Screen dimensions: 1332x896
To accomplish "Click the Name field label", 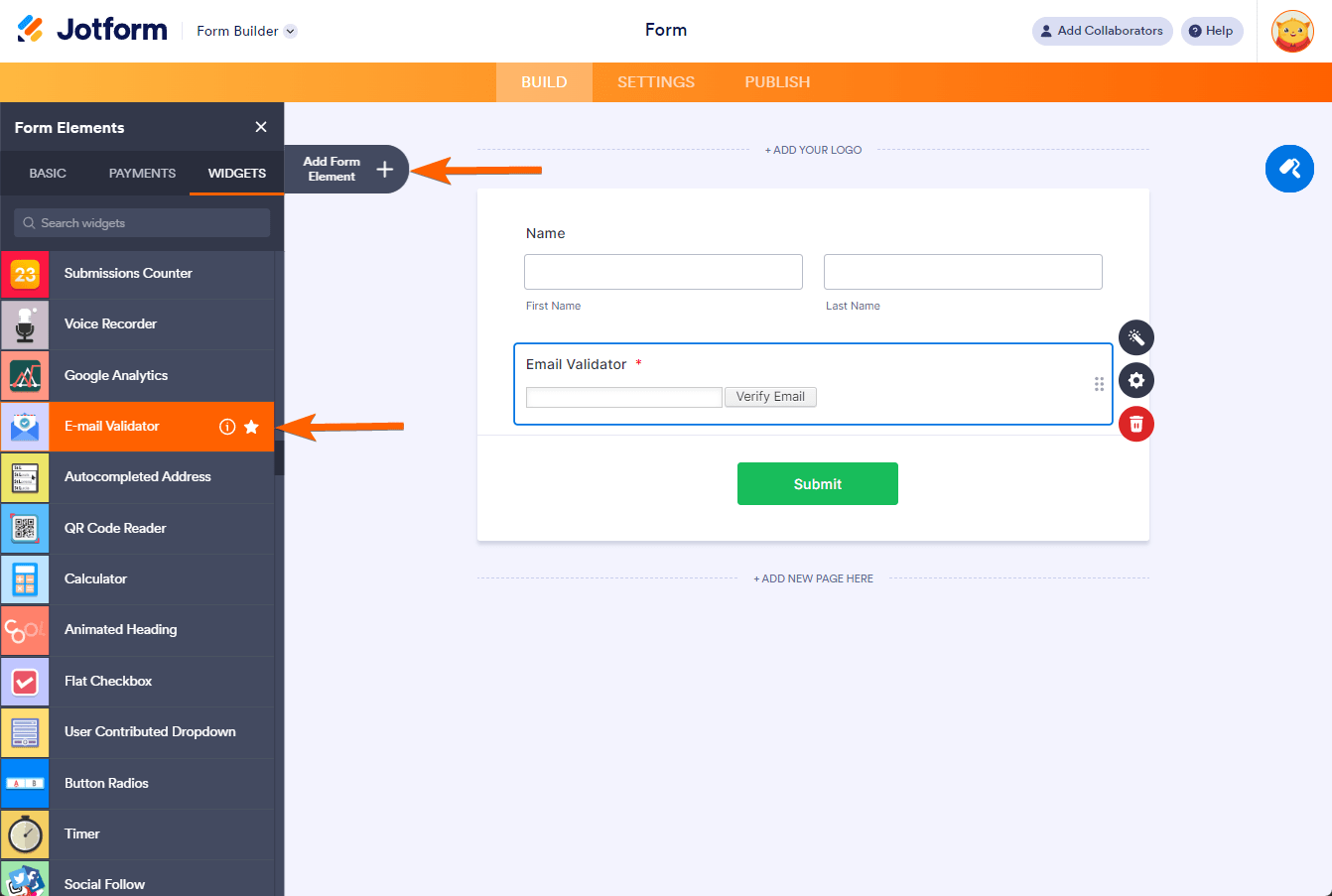I will [546, 233].
